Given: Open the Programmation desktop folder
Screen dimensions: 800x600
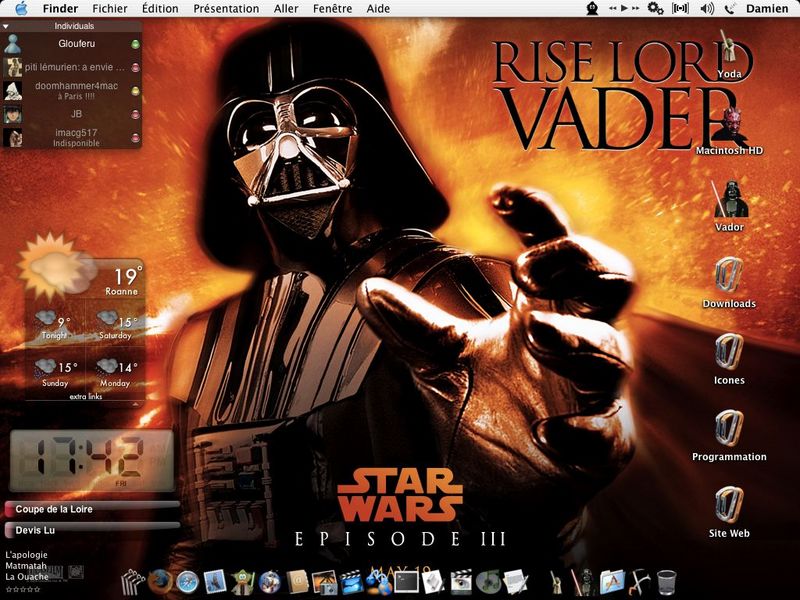Looking at the screenshot, I should tap(729, 436).
